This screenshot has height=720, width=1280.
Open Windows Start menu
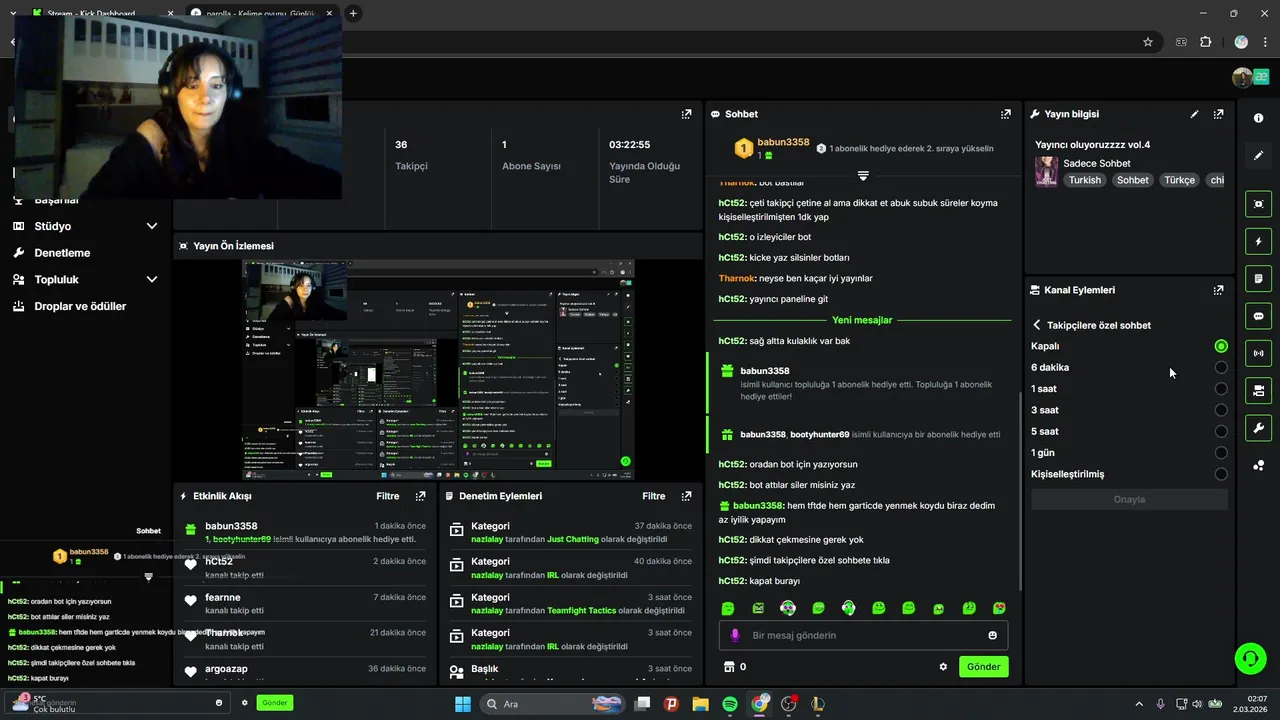tap(463, 704)
